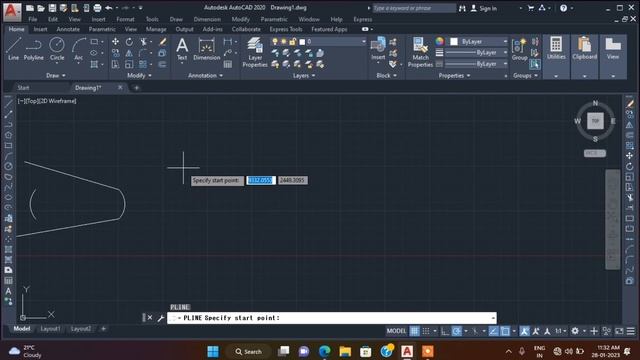Toggle clean screen icon in status bar
The image size is (640, 360).
click(619, 331)
